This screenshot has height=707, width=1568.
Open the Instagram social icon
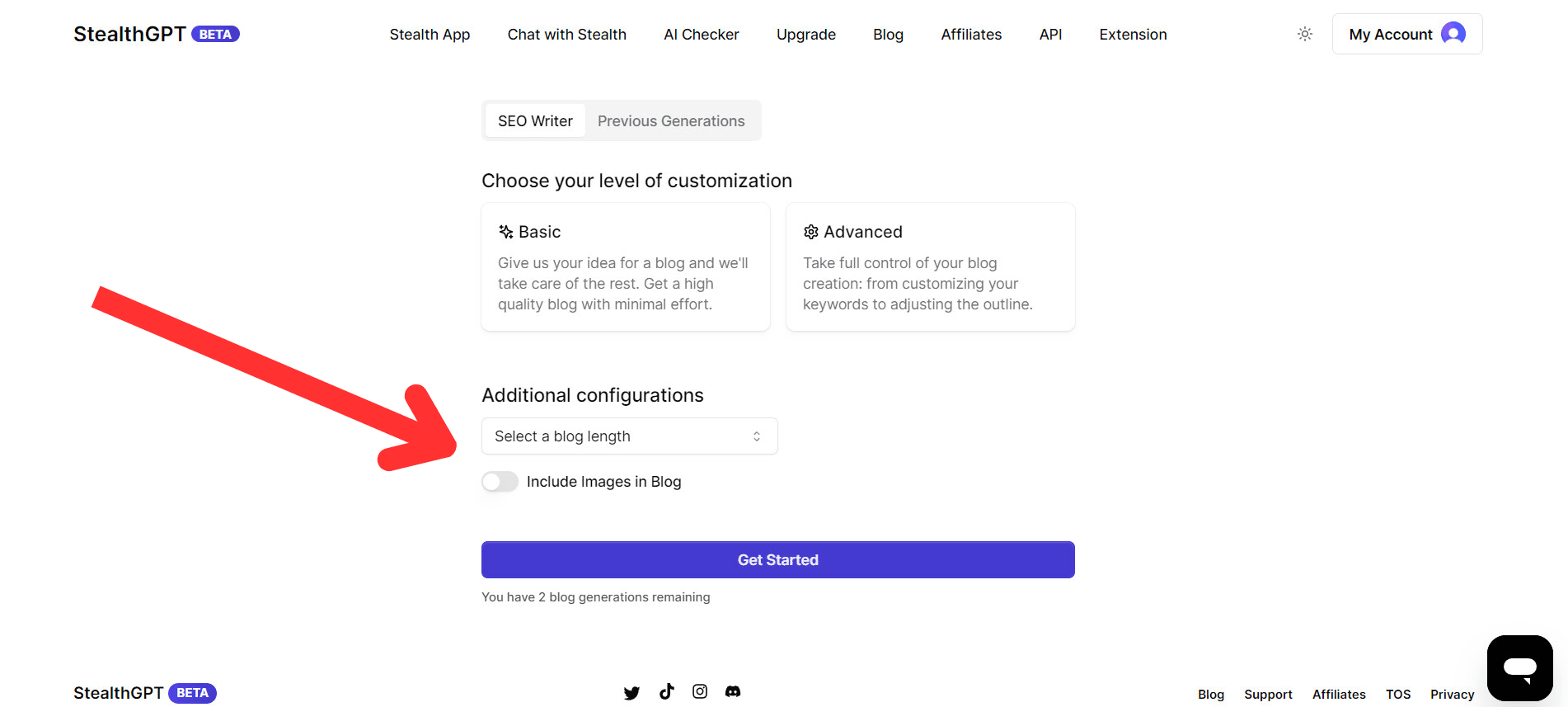(x=700, y=691)
